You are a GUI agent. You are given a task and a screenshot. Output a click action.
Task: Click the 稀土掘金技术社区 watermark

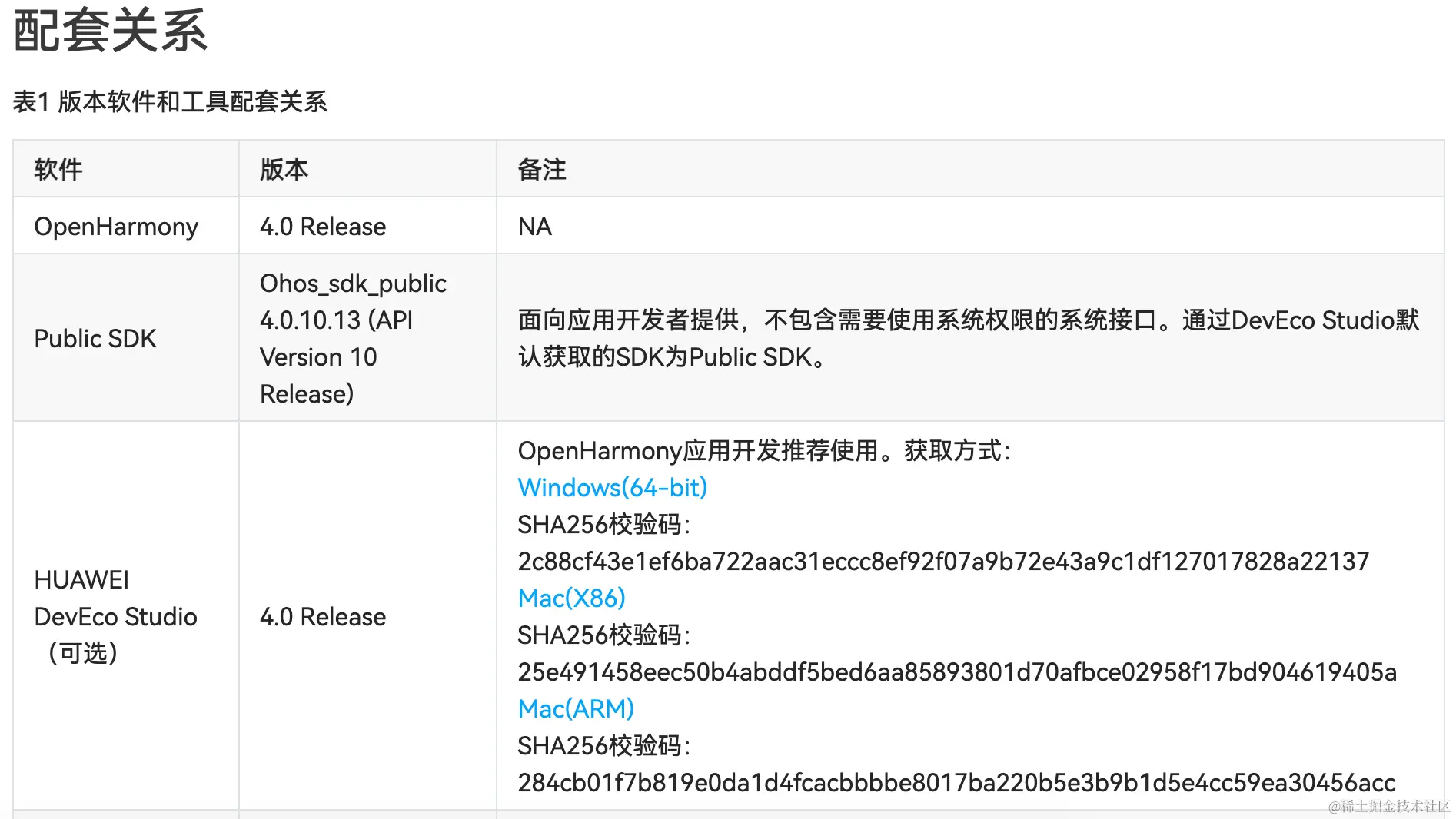pyautogui.click(x=1389, y=806)
